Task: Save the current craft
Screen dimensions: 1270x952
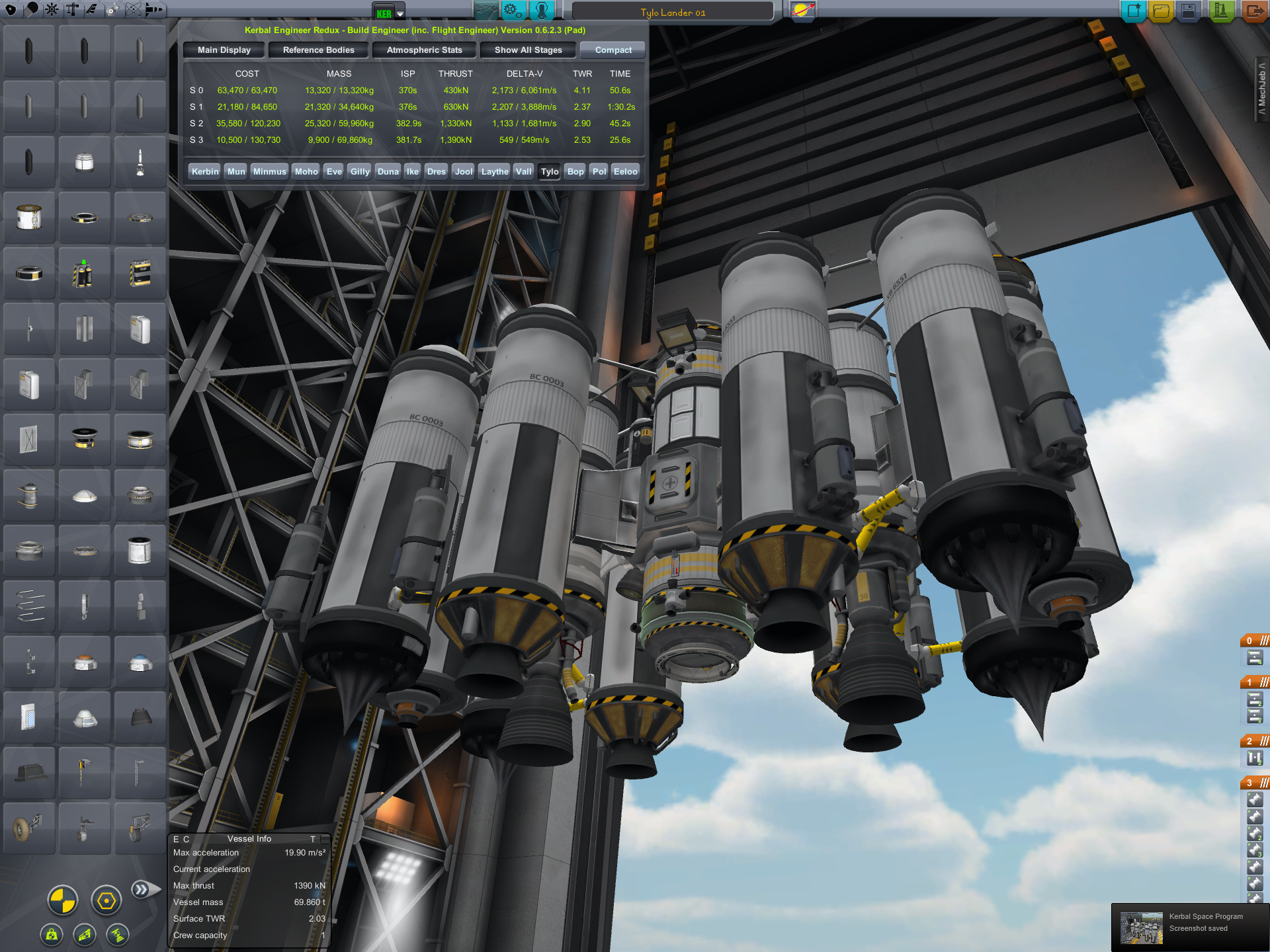Action: (1189, 11)
